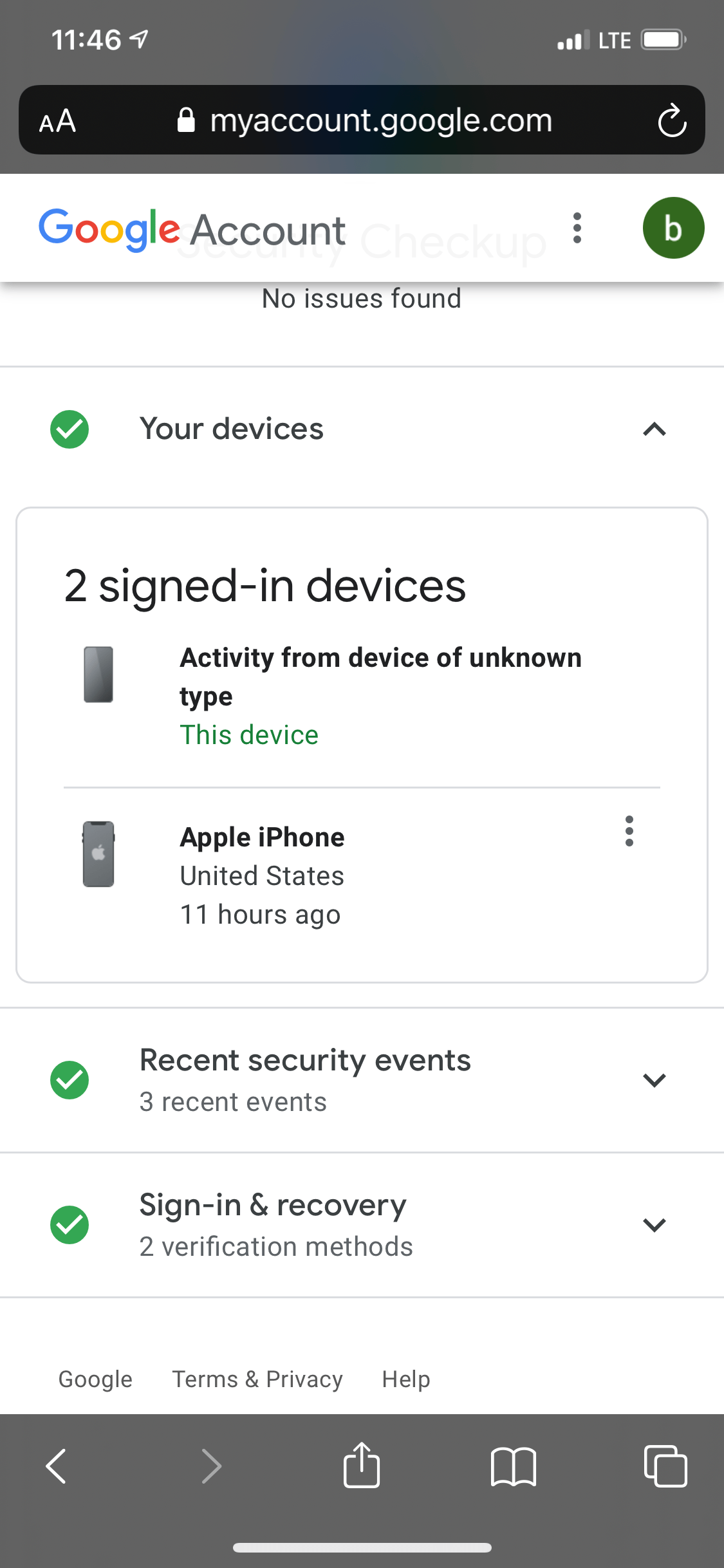Viewport: 724px width, 1568px height.
Task: Tap the myaccount.google.com address field
Action: pos(380,120)
